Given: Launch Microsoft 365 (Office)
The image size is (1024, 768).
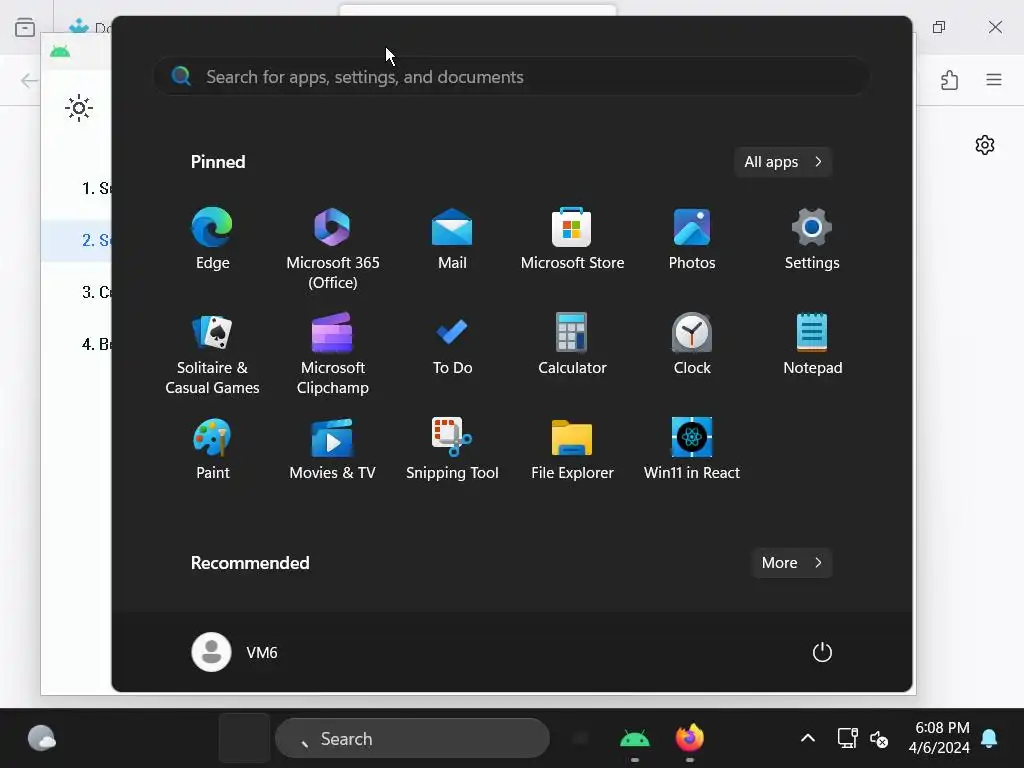Looking at the screenshot, I should coord(332,248).
